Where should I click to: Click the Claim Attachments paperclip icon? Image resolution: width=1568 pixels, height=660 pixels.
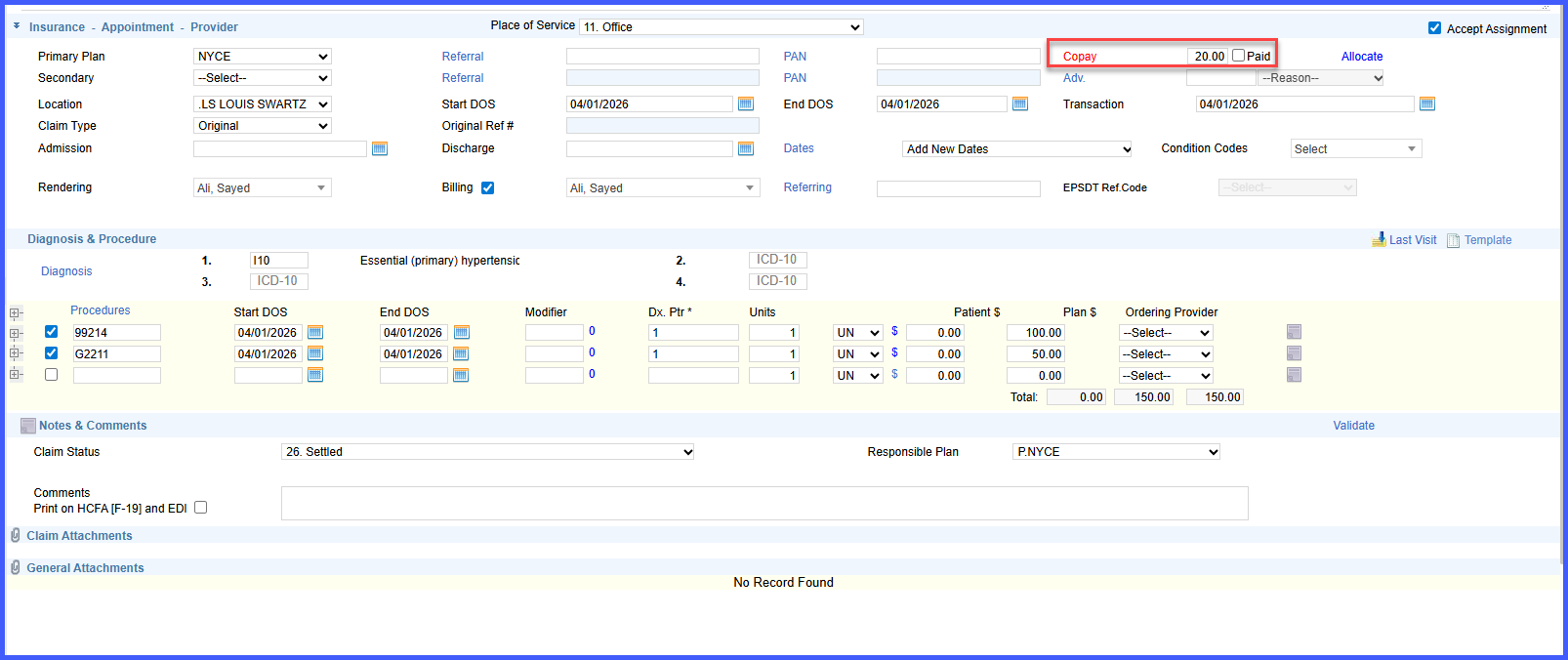tap(16, 535)
